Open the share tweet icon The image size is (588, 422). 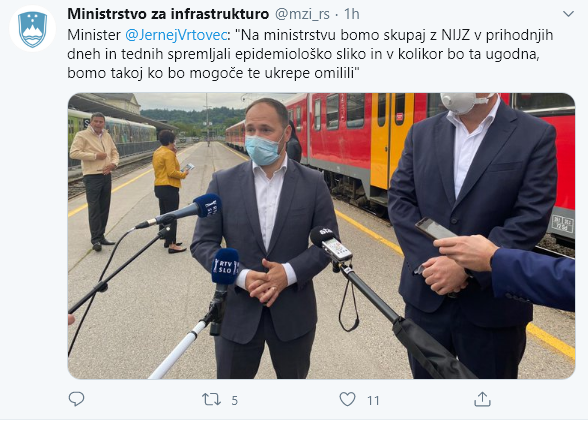pyautogui.click(x=482, y=399)
